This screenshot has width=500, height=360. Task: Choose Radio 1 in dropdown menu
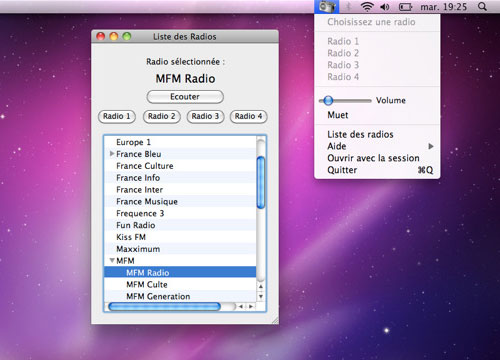pyautogui.click(x=377, y=41)
